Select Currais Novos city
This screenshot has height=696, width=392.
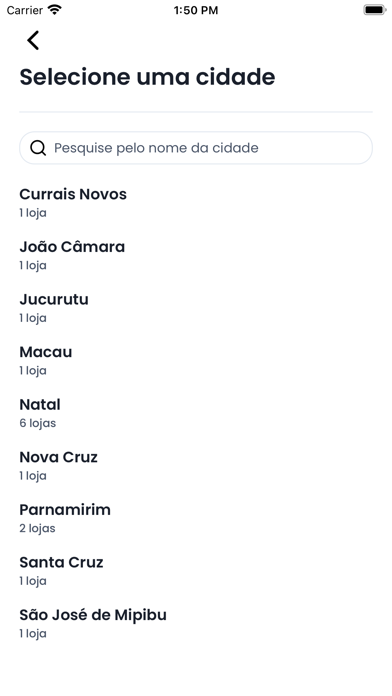tap(196, 202)
